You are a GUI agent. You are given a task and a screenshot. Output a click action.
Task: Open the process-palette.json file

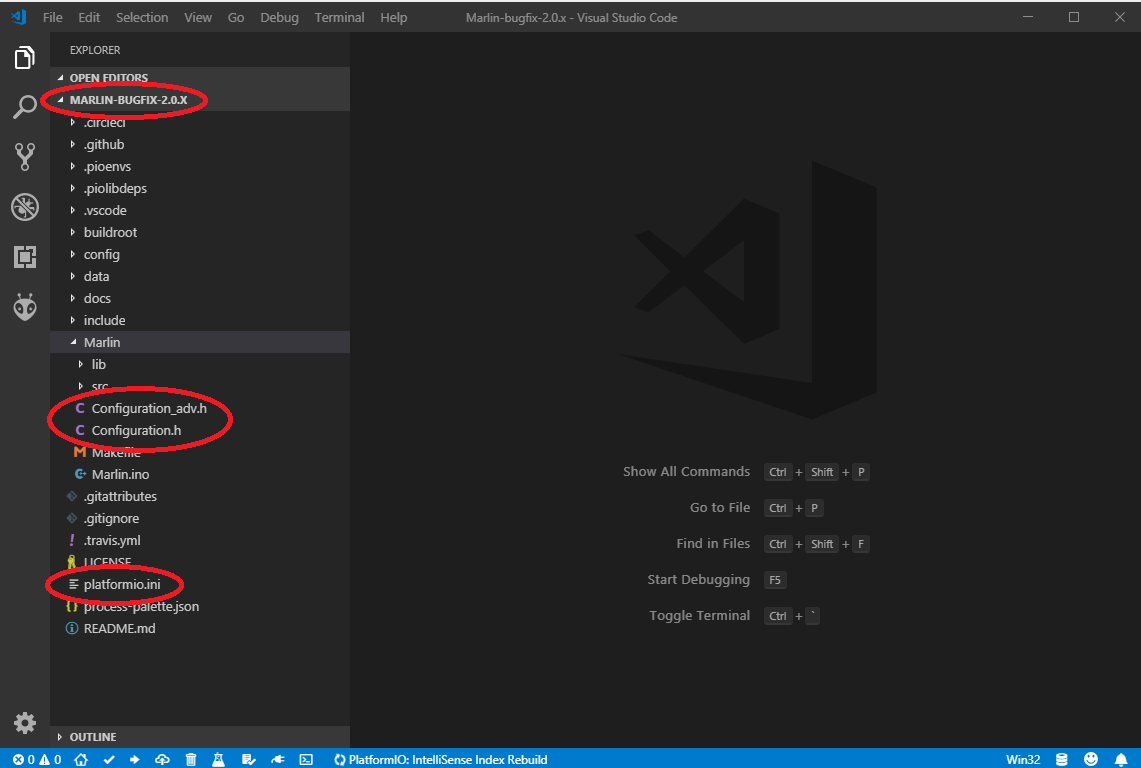(200, 606)
